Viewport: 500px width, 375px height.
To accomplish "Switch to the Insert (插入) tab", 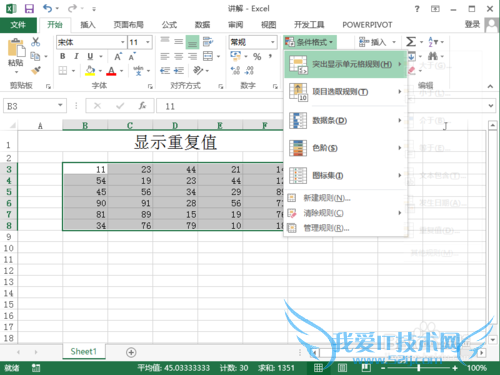I will pyautogui.click(x=88, y=25).
